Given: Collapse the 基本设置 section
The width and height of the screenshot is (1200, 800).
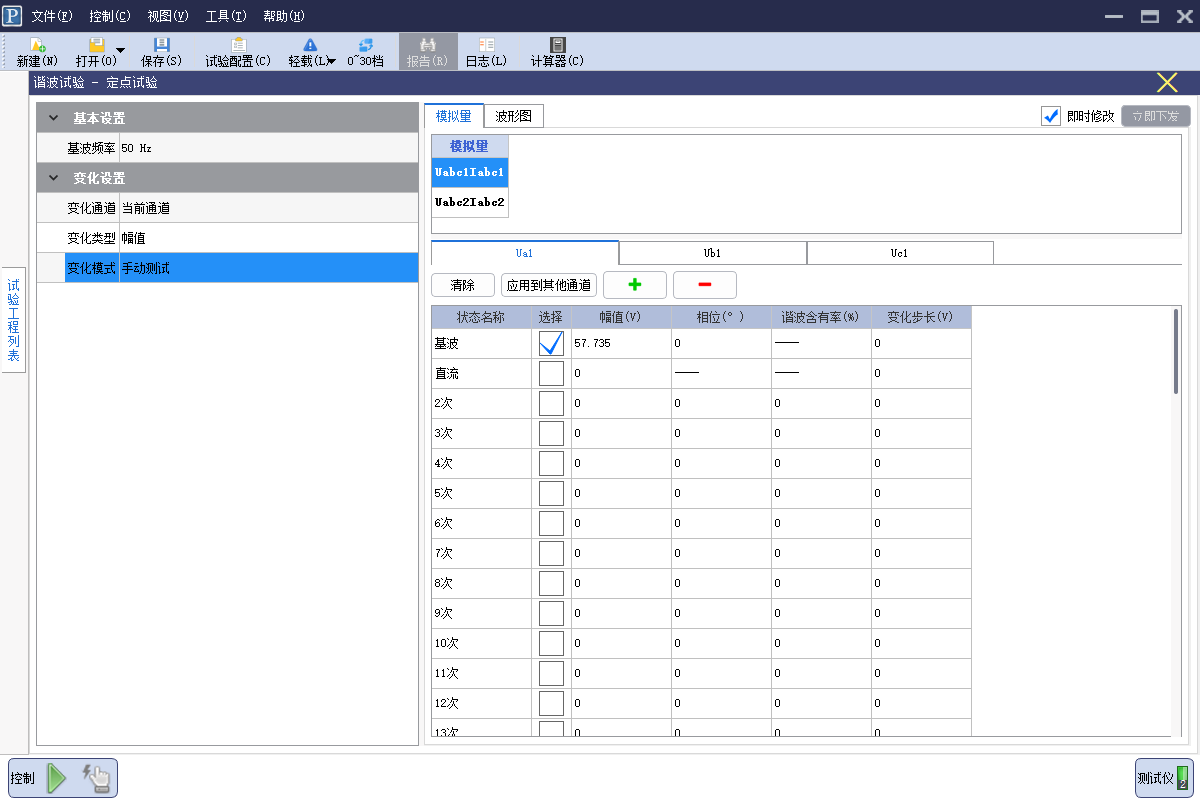Looking at the screenshot, I should pos(53,118).
